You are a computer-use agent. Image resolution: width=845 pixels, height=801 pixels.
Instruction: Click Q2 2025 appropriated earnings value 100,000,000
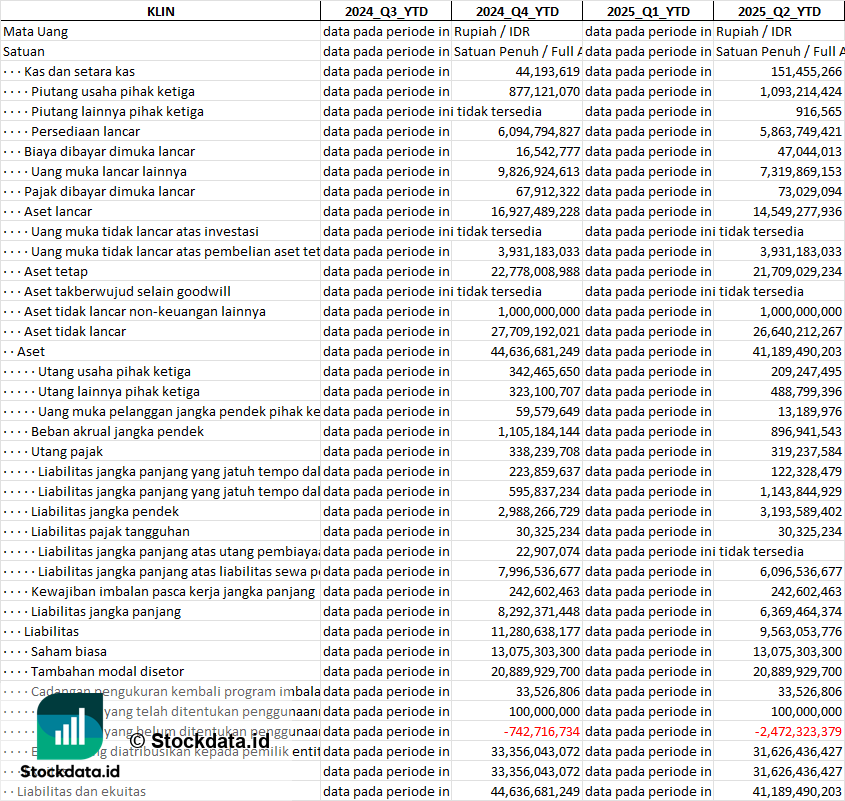click(x=806, y=712)
